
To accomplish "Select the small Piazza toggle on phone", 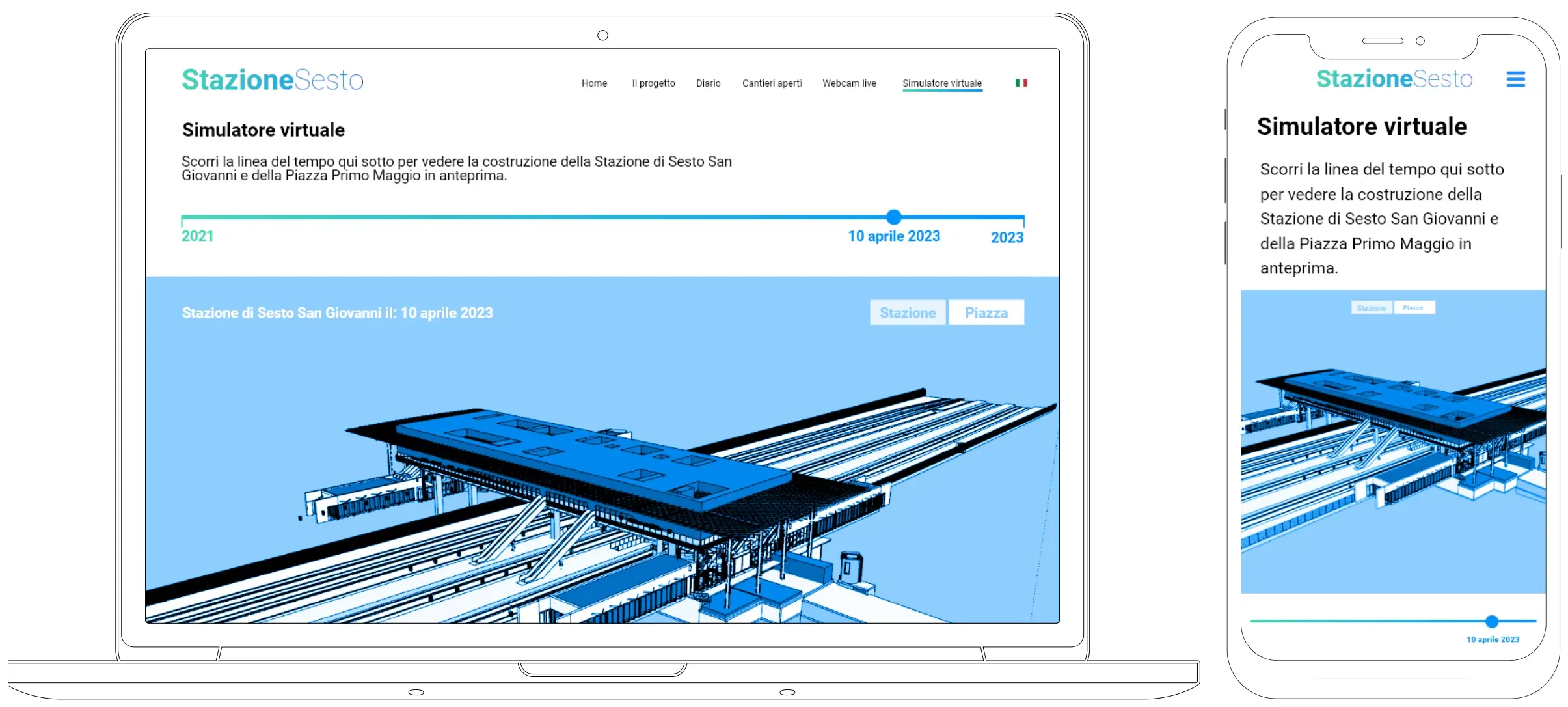I will tap(1413, 307).
